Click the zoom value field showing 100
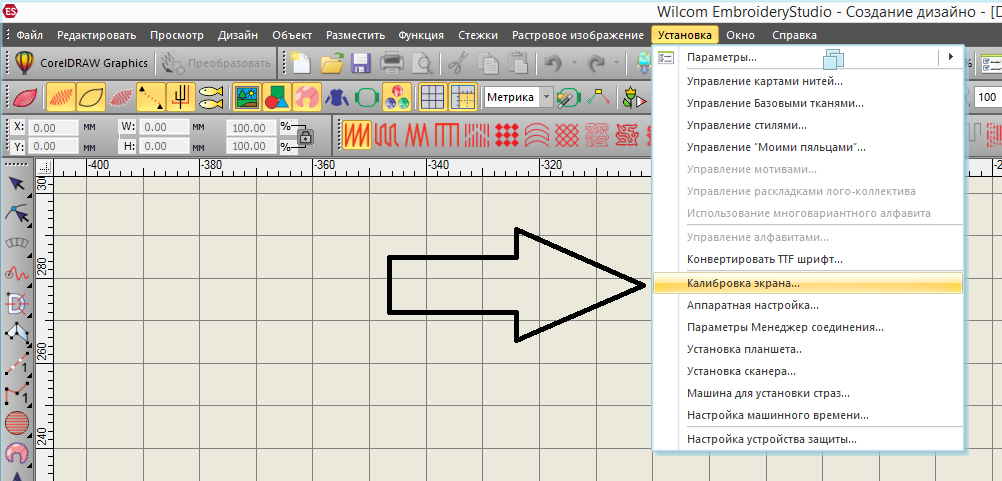This screenshot has height=481, width=1002. (988, 97)
